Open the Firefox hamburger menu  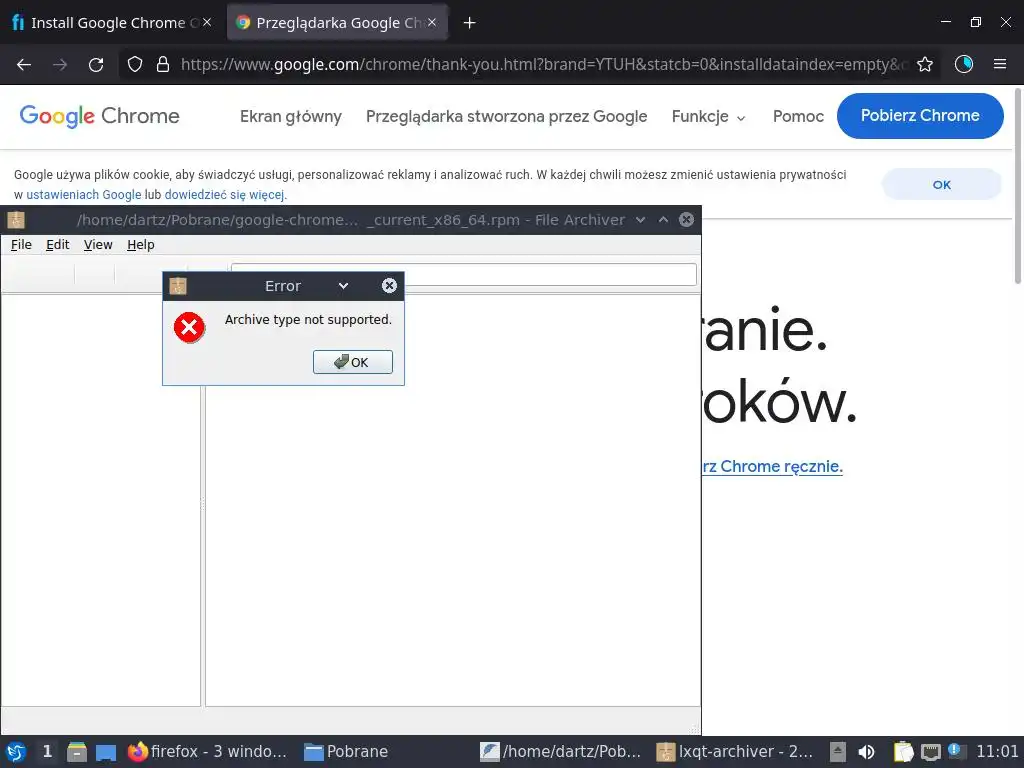point(1000,64)
